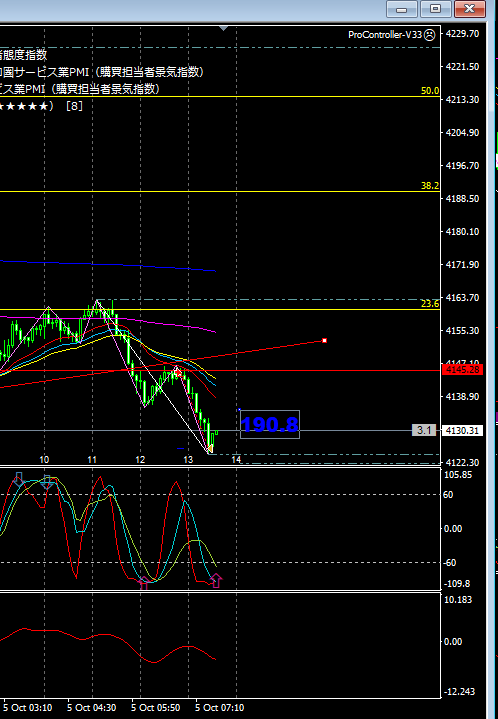Maximize the chart window
Image resolution: width=498 pixels, height=719 pixels.
(x=435, y=9)
